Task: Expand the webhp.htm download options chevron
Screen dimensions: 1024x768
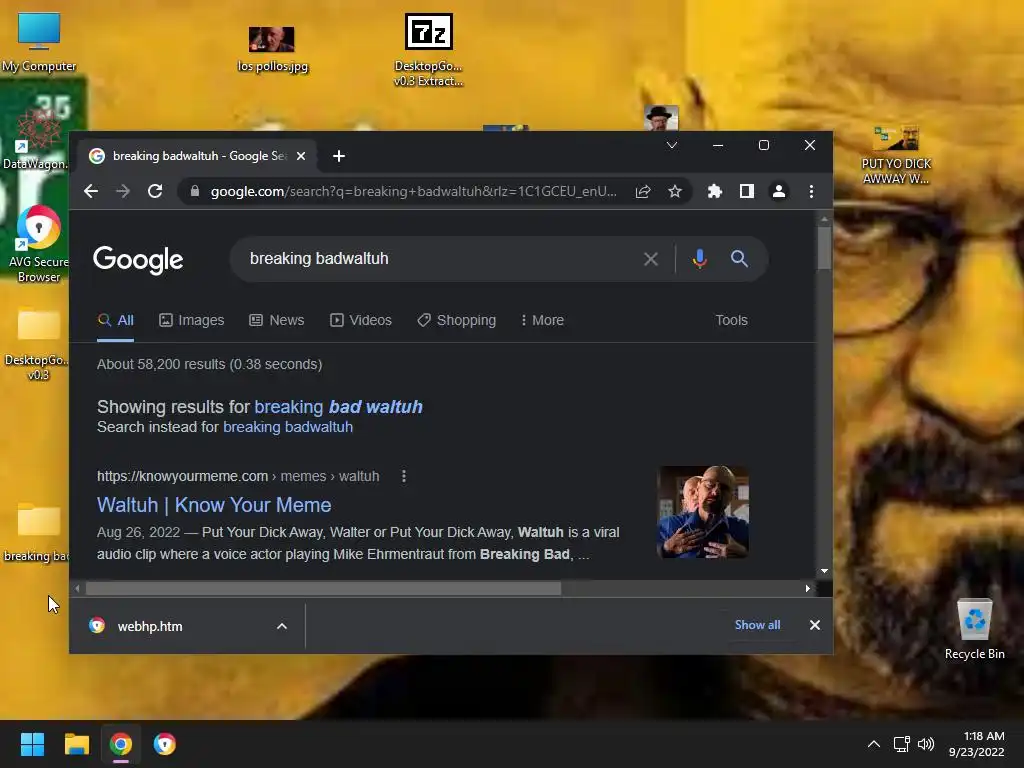Action: (x=281, y=626)
